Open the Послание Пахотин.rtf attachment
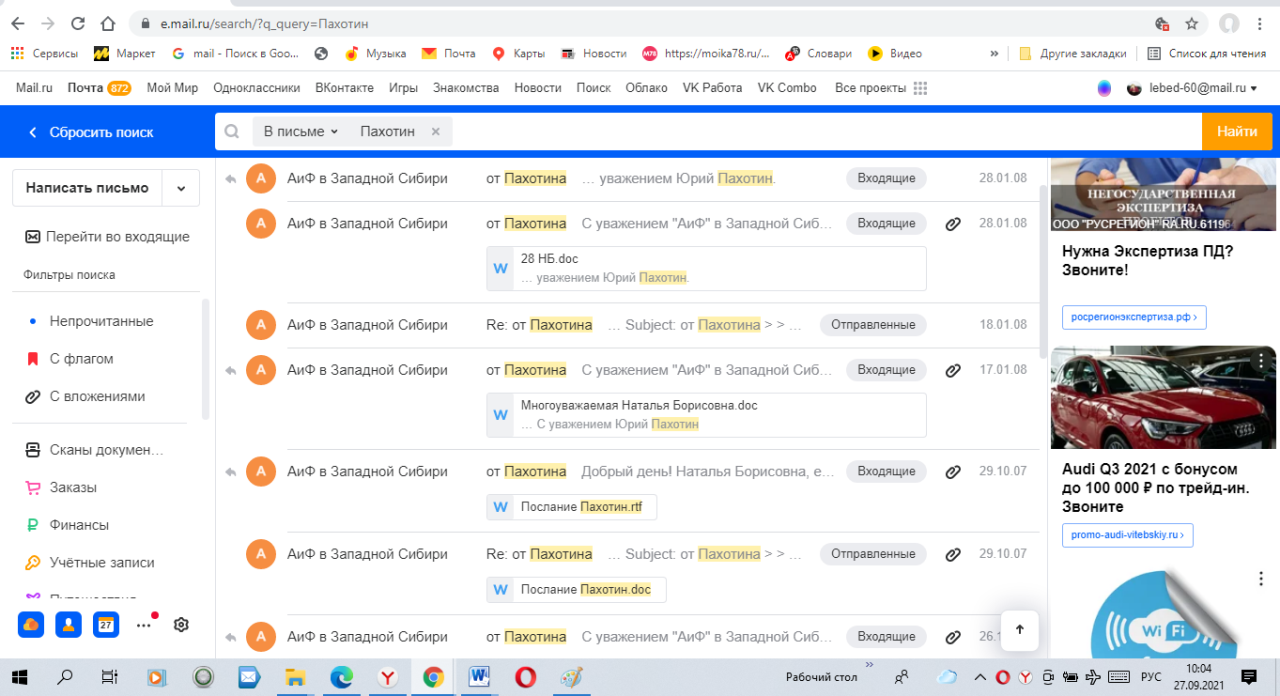Viewport: 1280px width, 696px height. [x=571, y=507]
